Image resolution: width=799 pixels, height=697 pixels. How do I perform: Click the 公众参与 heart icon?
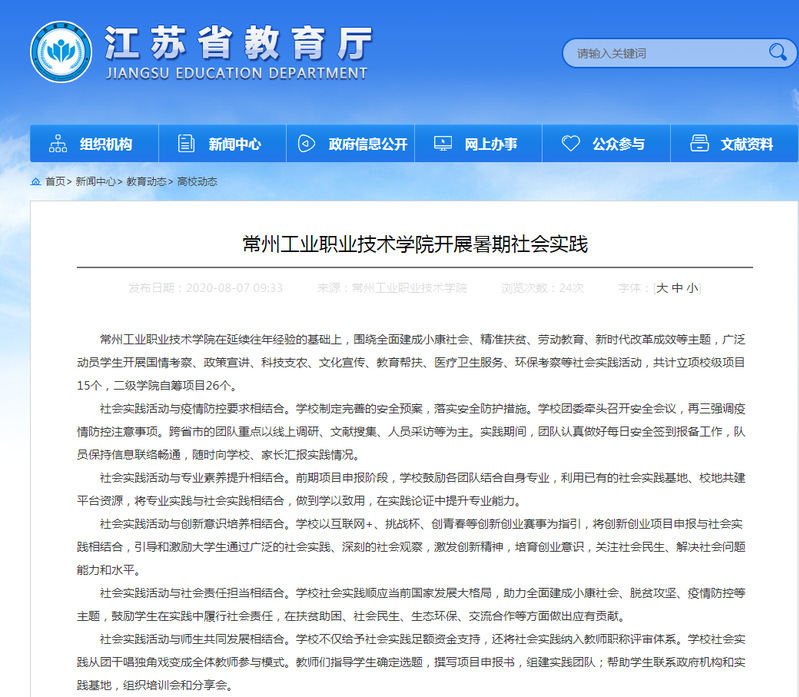point(570,144)
